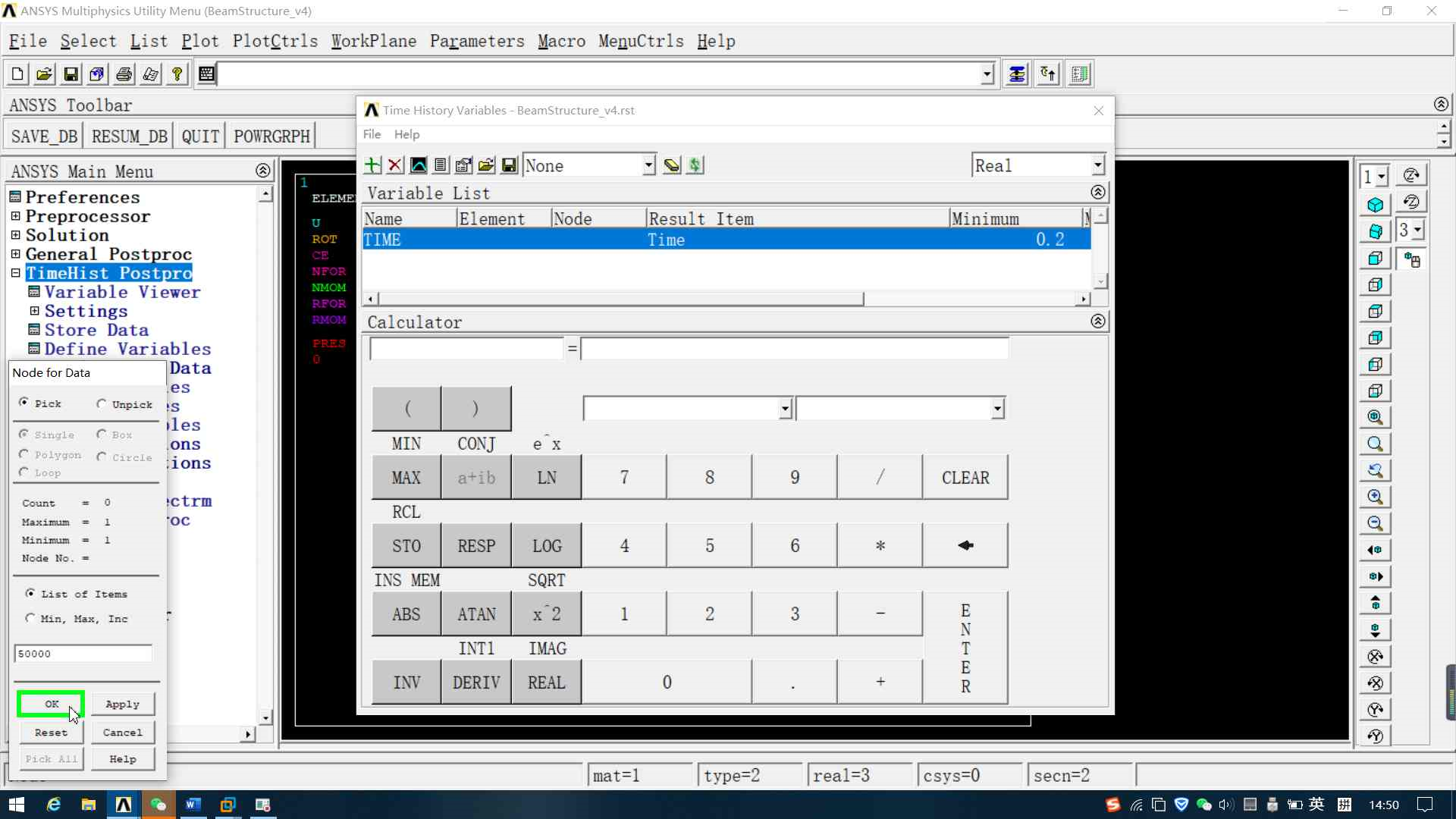
Task: Click the Variable List horizontal scrollbar
Action: click(x=622, y=300)
